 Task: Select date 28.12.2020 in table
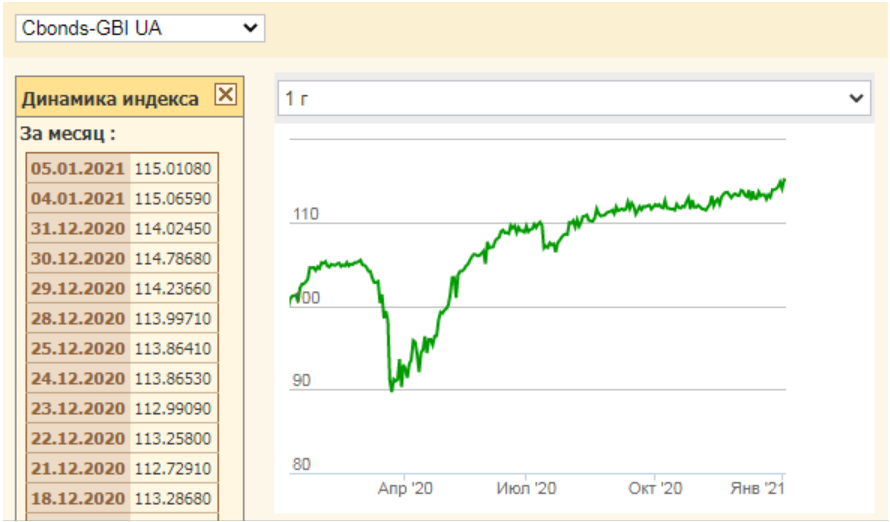coord(78,319)
